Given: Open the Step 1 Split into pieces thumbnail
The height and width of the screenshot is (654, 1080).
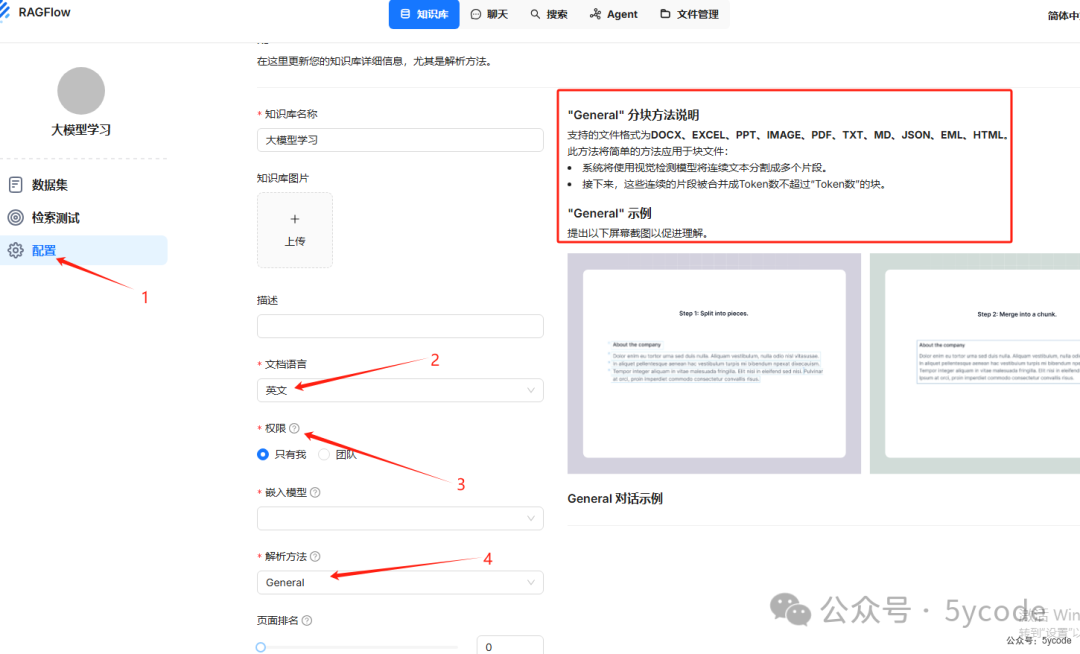Looking at the screenshot, I should 714,363.
